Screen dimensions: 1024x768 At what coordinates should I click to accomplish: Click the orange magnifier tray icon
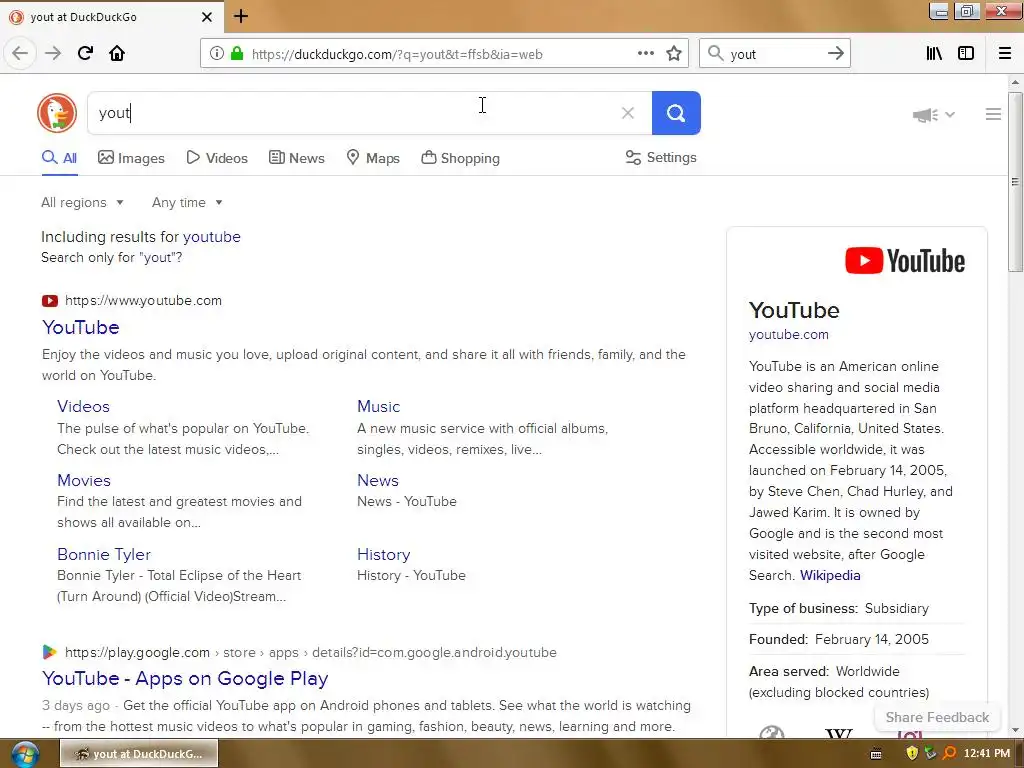coord(950,754)
